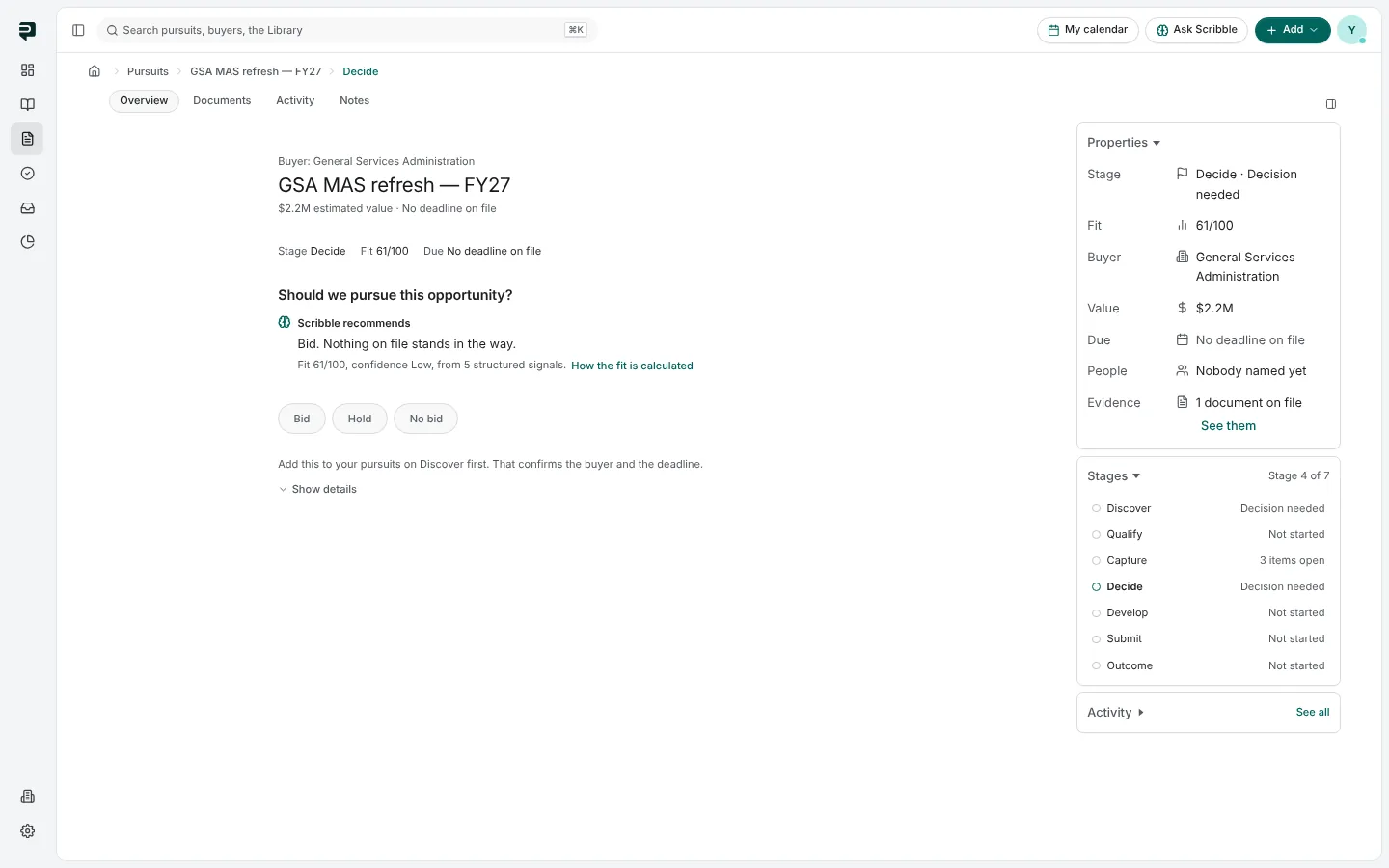The width and height of the screenshot is (1389, 868).
Task: Focus the search pursuits input field
Action: click(x=347, y=30)
